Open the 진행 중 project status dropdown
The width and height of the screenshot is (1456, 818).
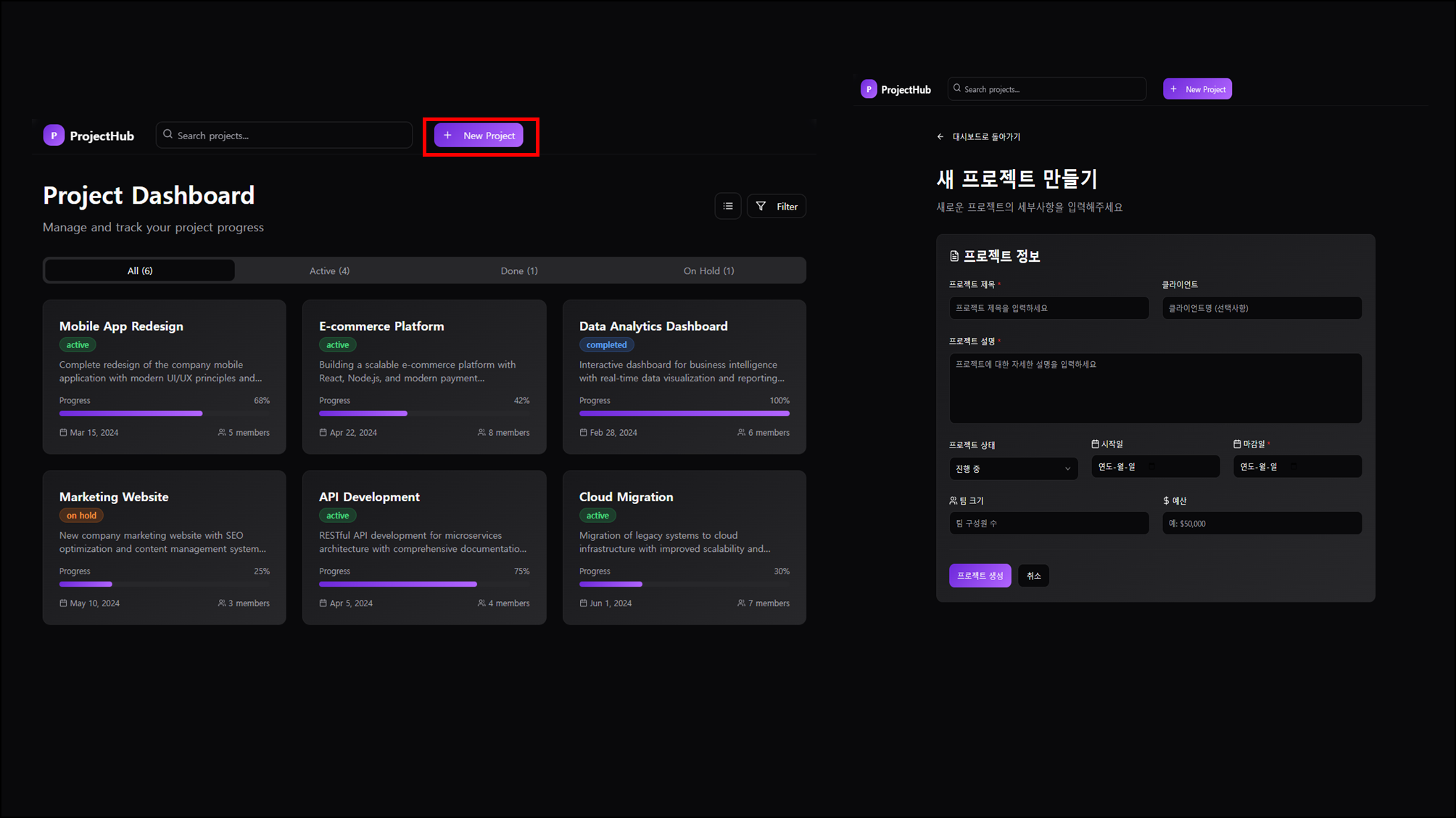coord(1013,469)
